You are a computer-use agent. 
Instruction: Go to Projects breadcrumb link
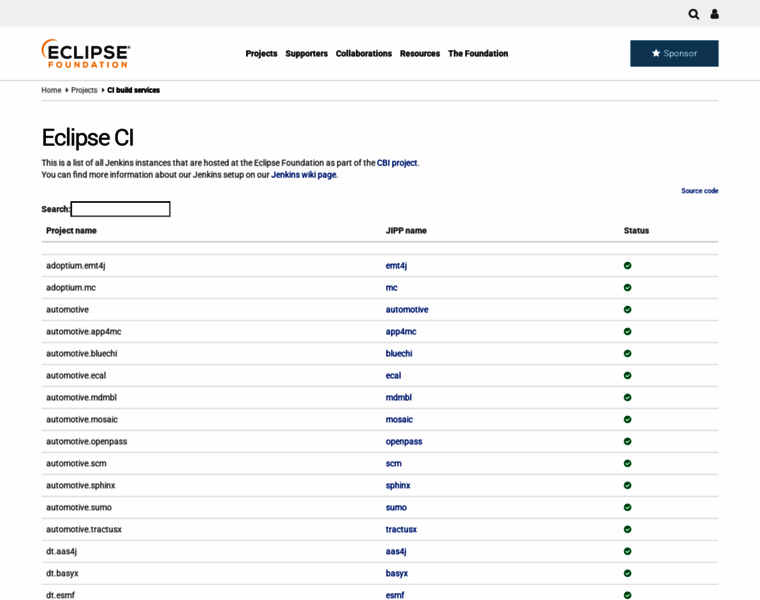[x=84, y=90]
